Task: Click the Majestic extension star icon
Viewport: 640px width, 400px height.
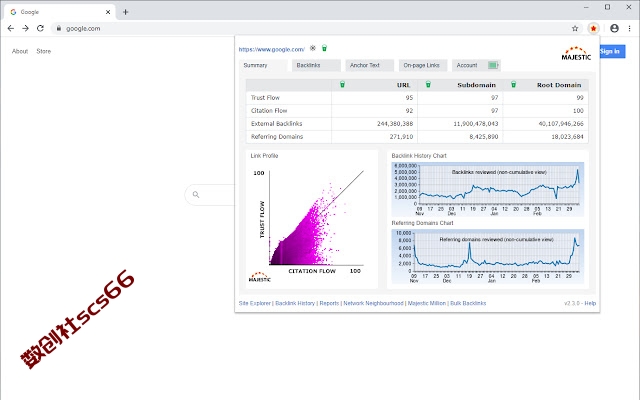Action: point(593,29)
